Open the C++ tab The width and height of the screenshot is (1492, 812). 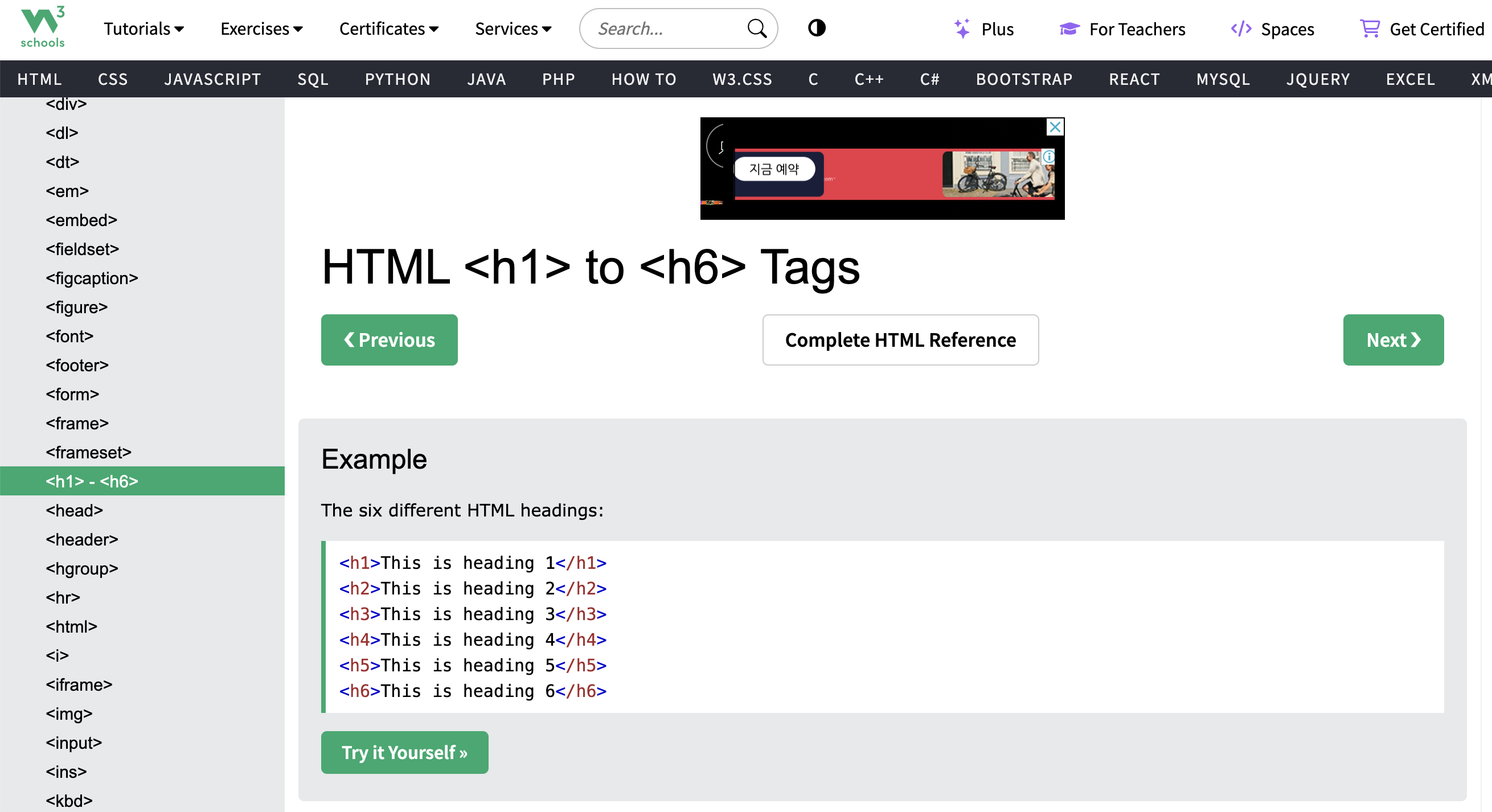coord(869,79)
